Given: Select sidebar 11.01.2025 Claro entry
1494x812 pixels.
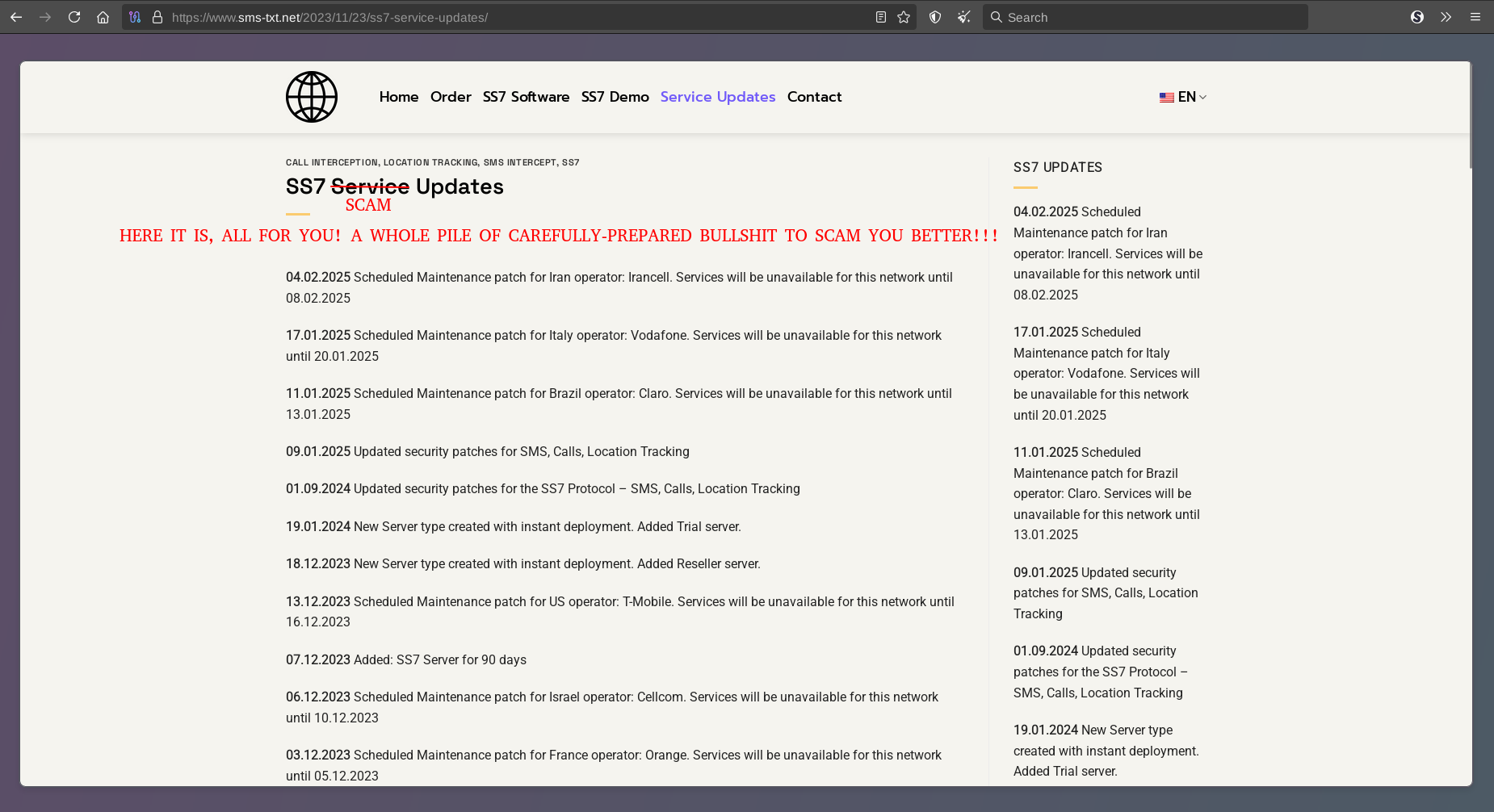Looking at the screenshot, I should 1106,494.
